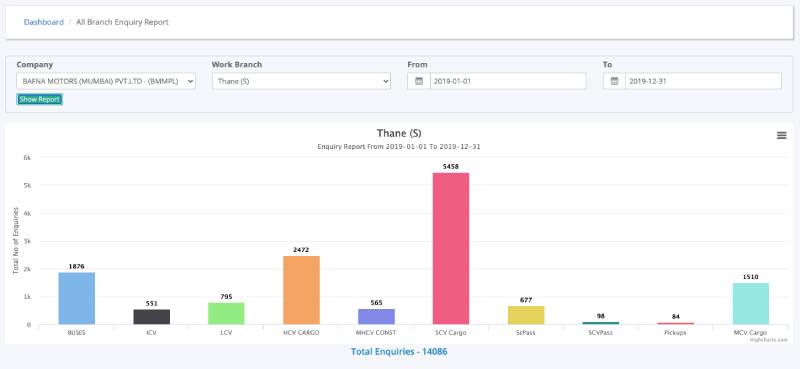Click the SCV Cargo axis label

click(x=451, y=332)
